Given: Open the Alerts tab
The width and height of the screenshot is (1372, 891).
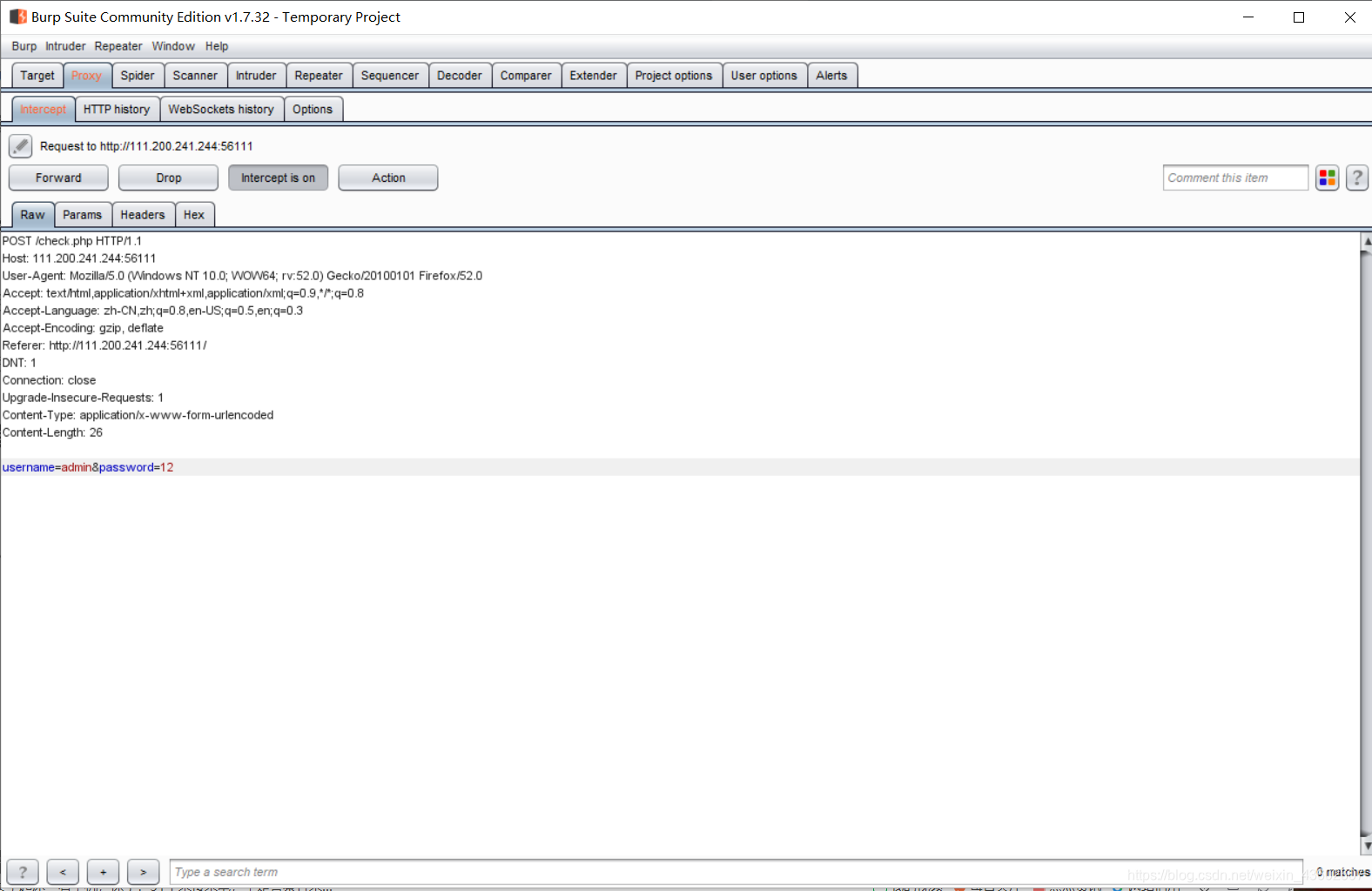Looking at the screenshot, I should pos(832,76).
